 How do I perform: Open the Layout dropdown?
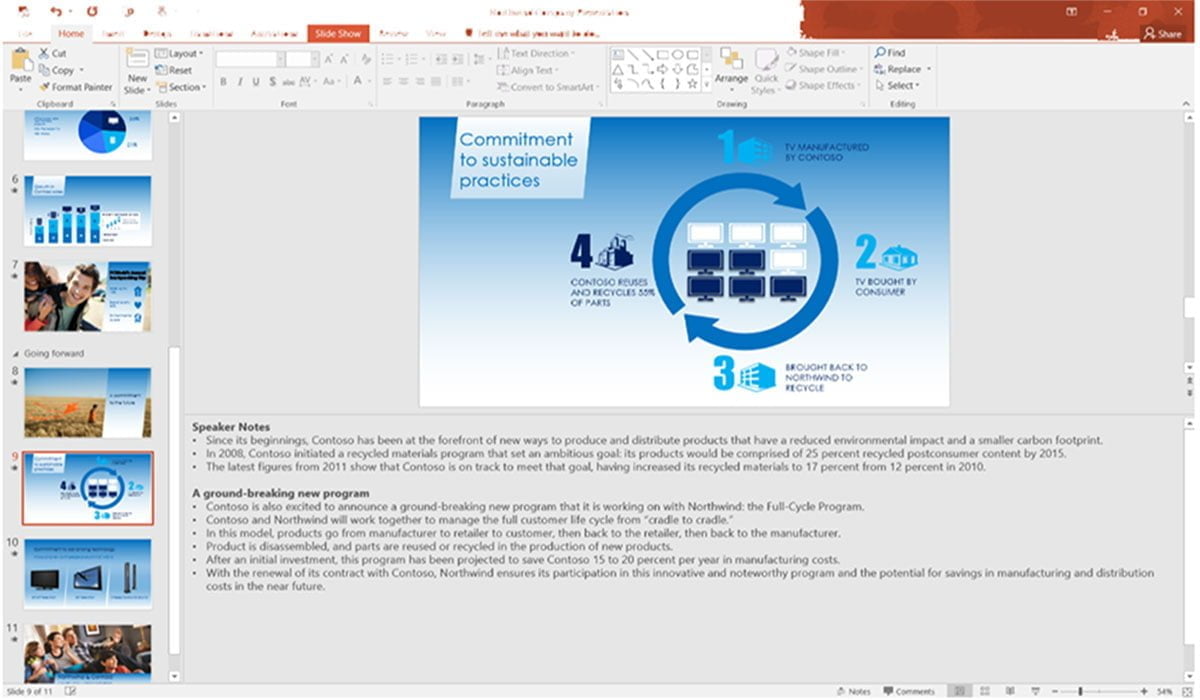(179, 53)
